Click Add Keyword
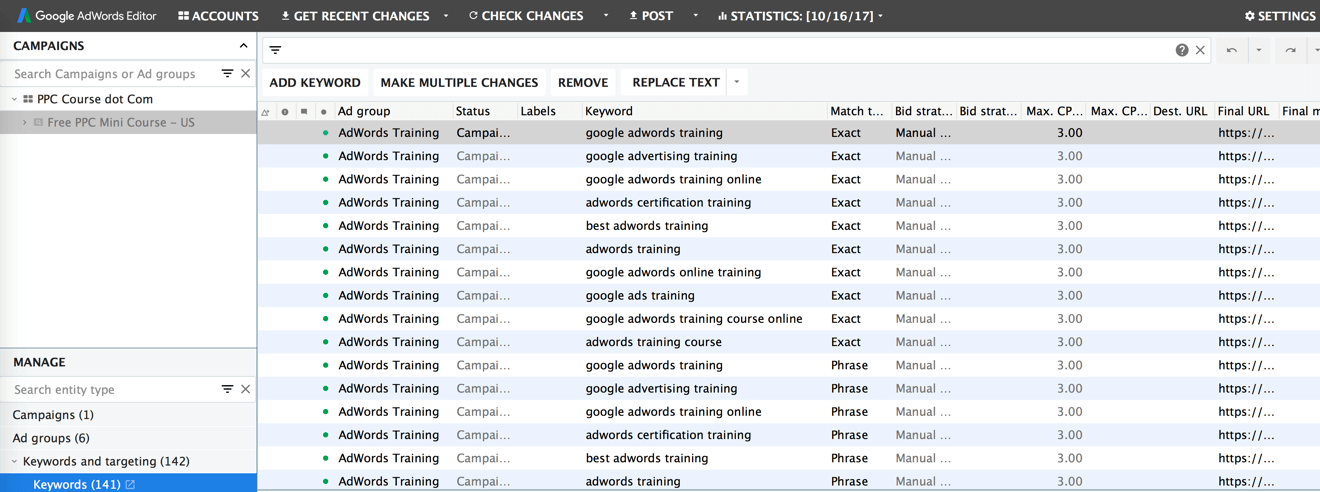The height and width of the screenshot is (492, 1320). (x=315, y=82)
